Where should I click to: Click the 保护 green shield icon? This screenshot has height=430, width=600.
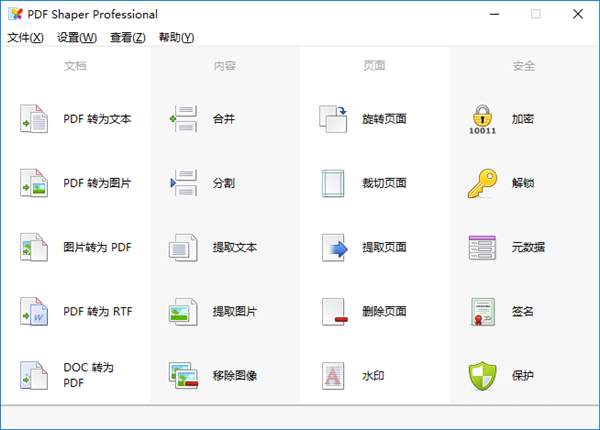pyautogui.click(x=483, y=376)
